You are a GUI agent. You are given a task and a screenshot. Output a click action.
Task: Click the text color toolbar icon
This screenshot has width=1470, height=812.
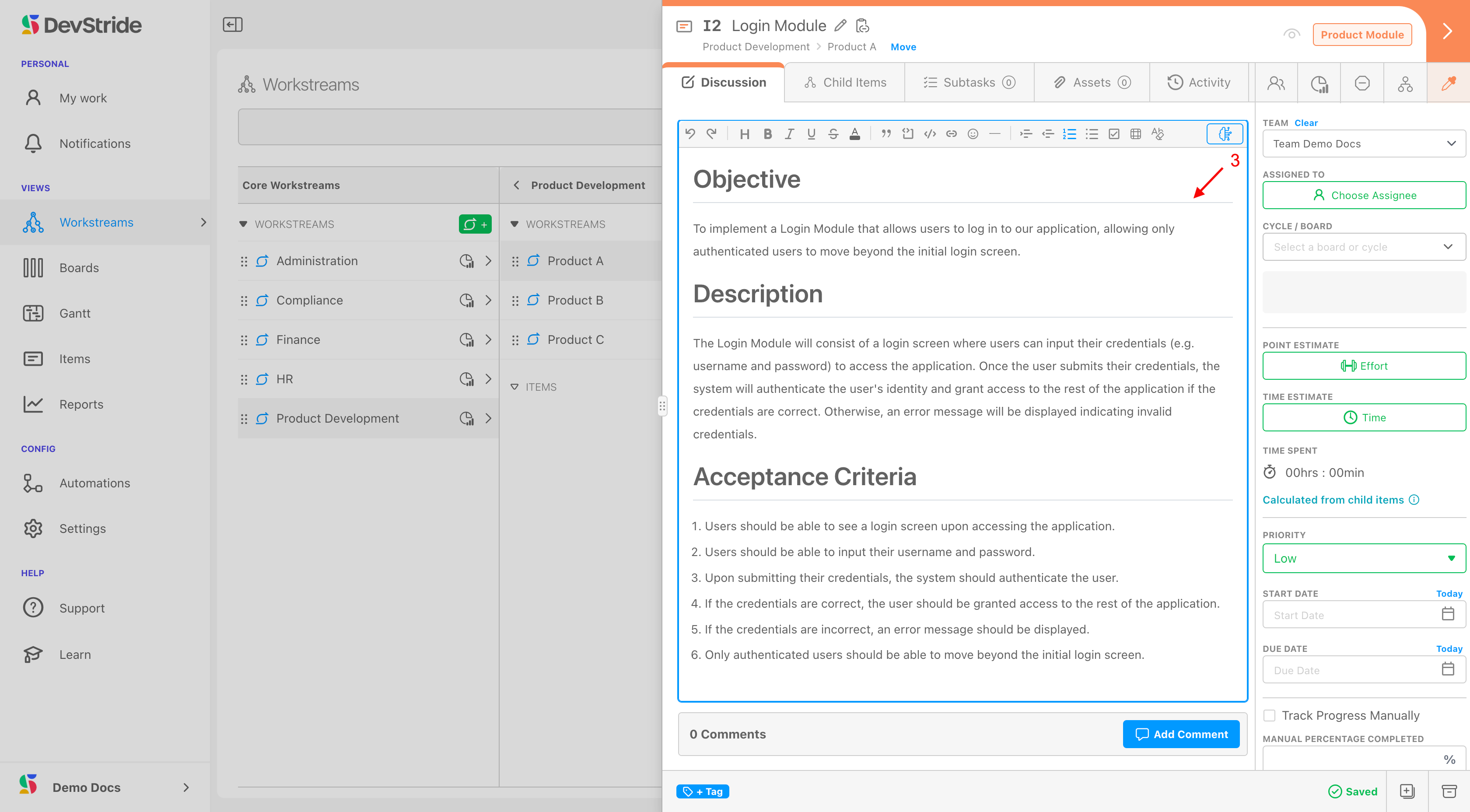pos(854,134)
